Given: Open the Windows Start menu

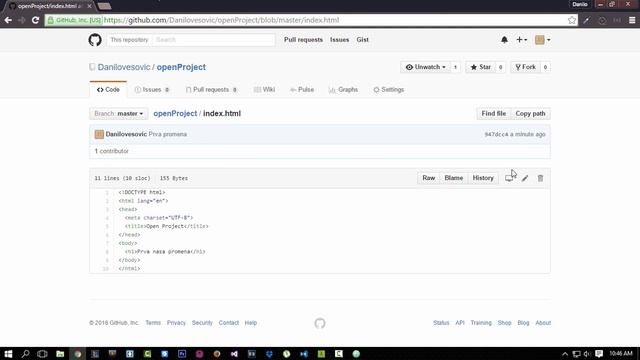Looking at the screenshot, I should pos(8,354).
